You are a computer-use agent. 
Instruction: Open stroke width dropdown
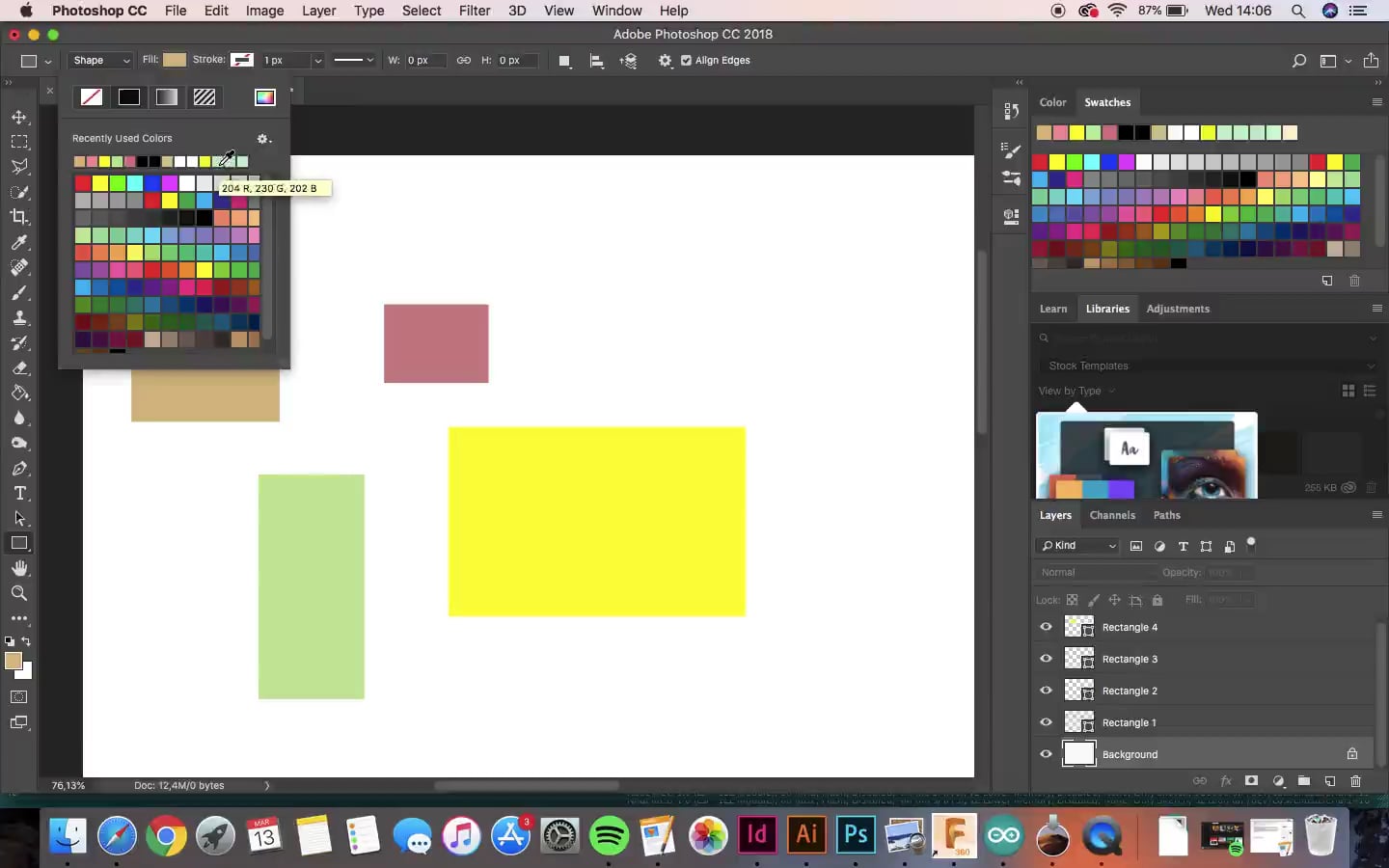click(317, 61)
